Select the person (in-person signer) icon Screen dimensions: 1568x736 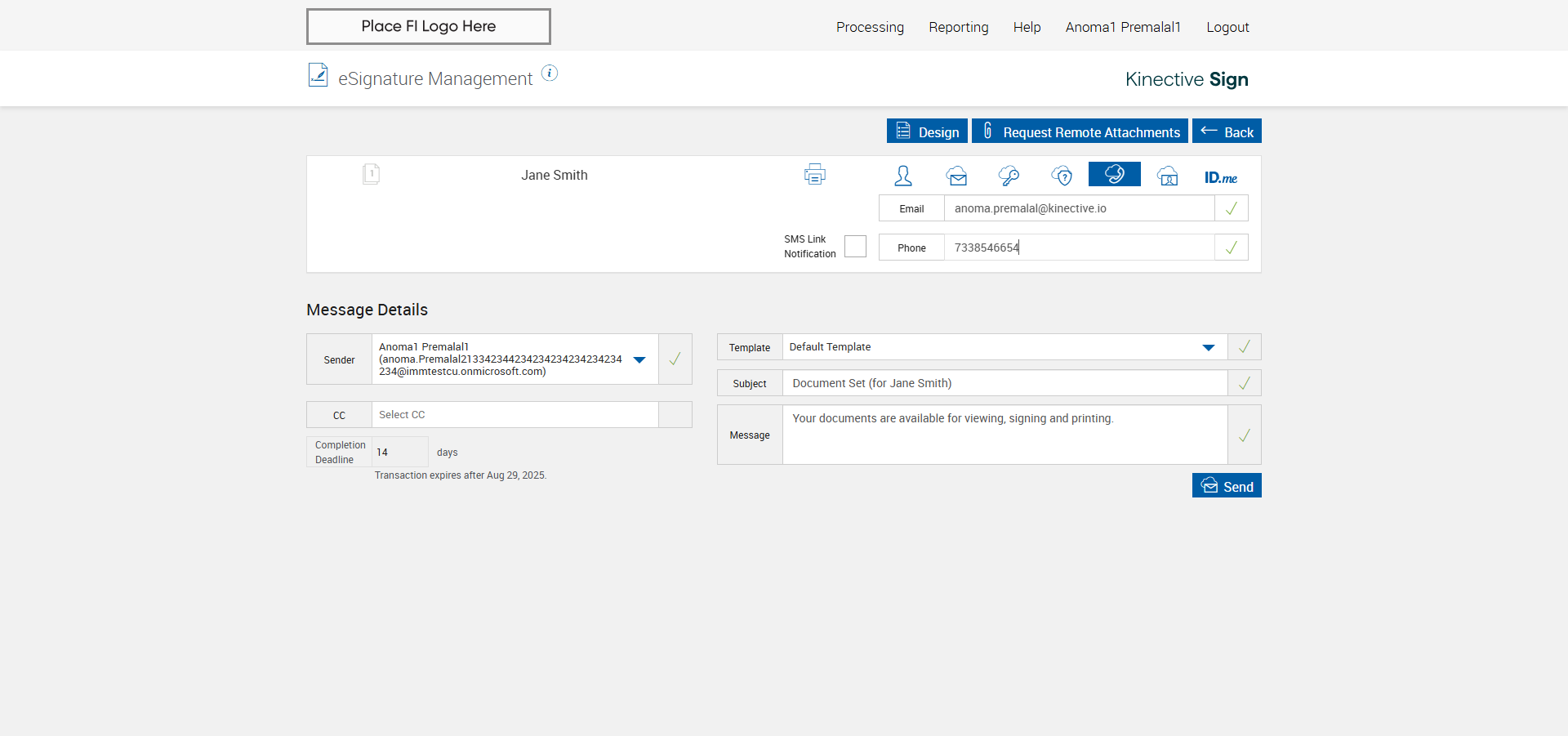[903, 176]
